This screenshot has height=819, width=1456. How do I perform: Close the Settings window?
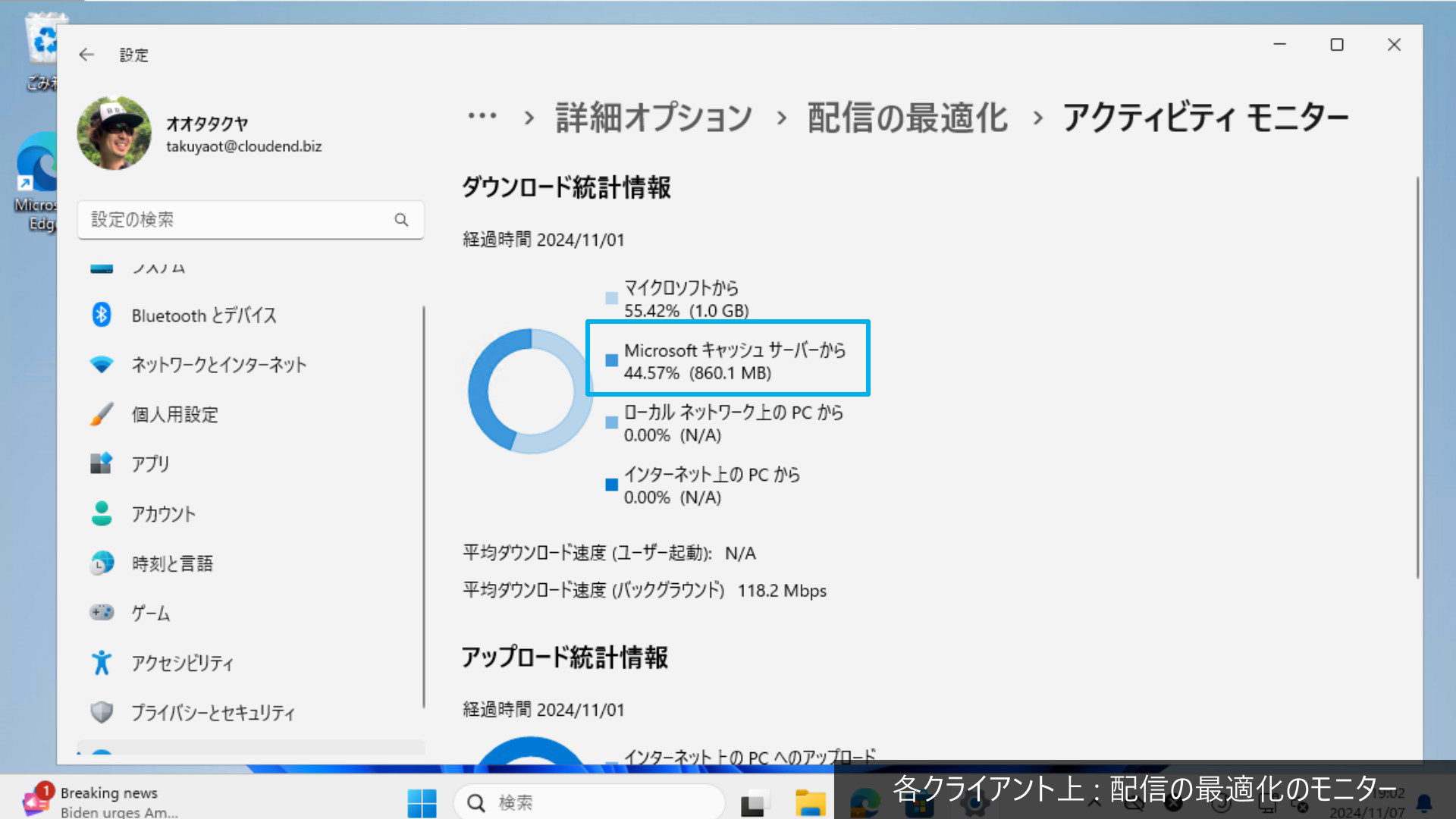pos(1394,45)
